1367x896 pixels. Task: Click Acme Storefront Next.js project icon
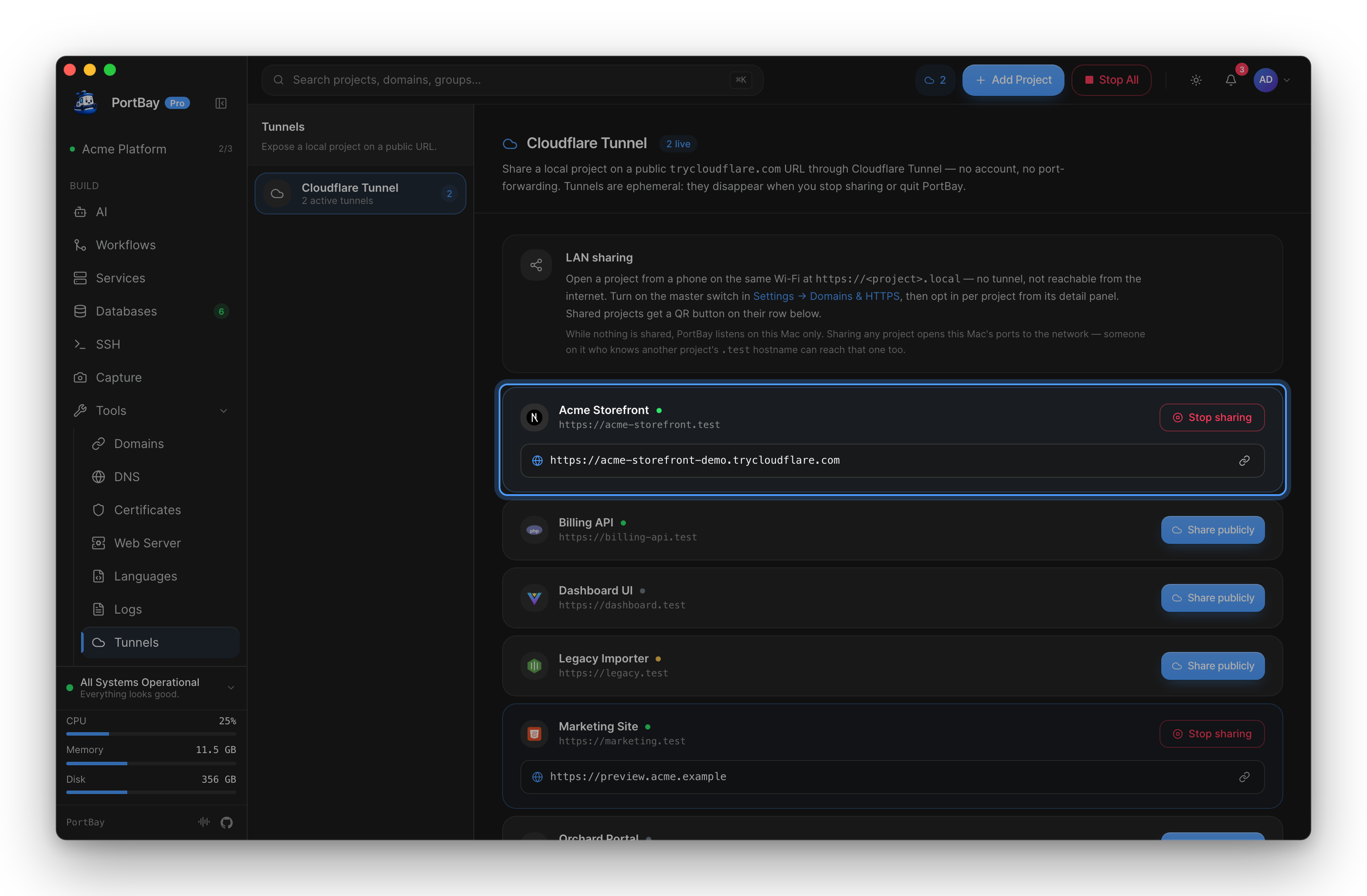[534, 417]
